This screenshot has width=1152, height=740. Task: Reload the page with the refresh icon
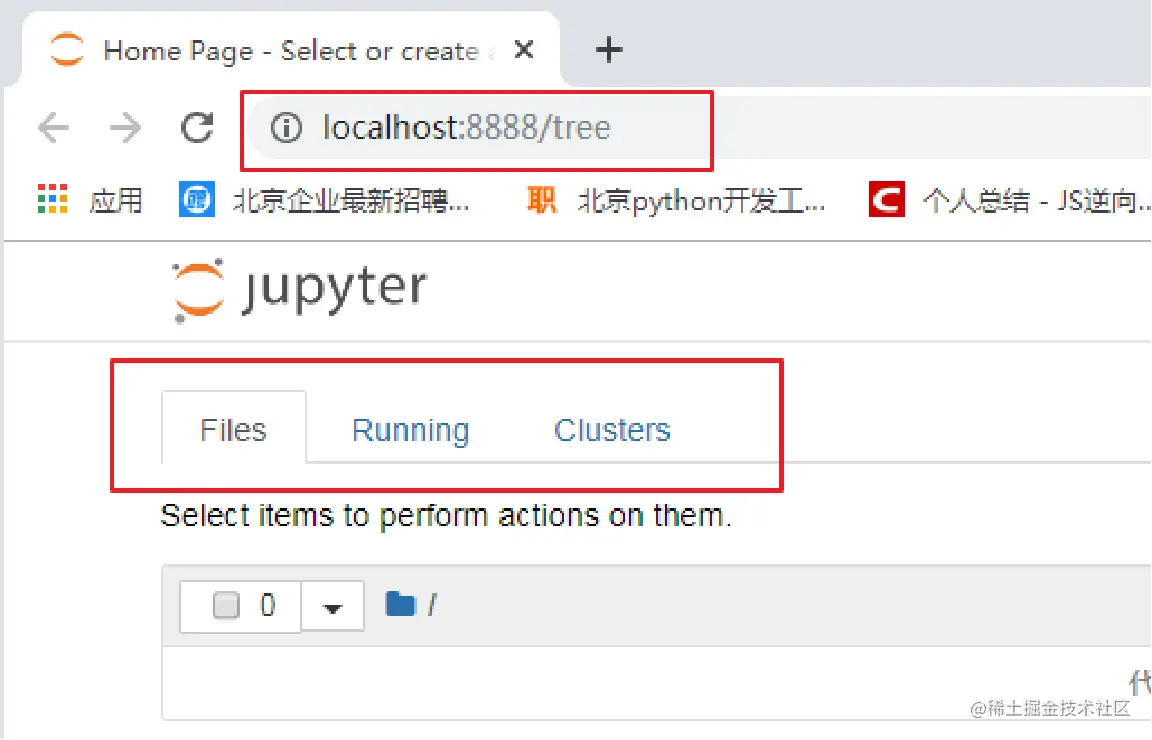tap(197, 127)
